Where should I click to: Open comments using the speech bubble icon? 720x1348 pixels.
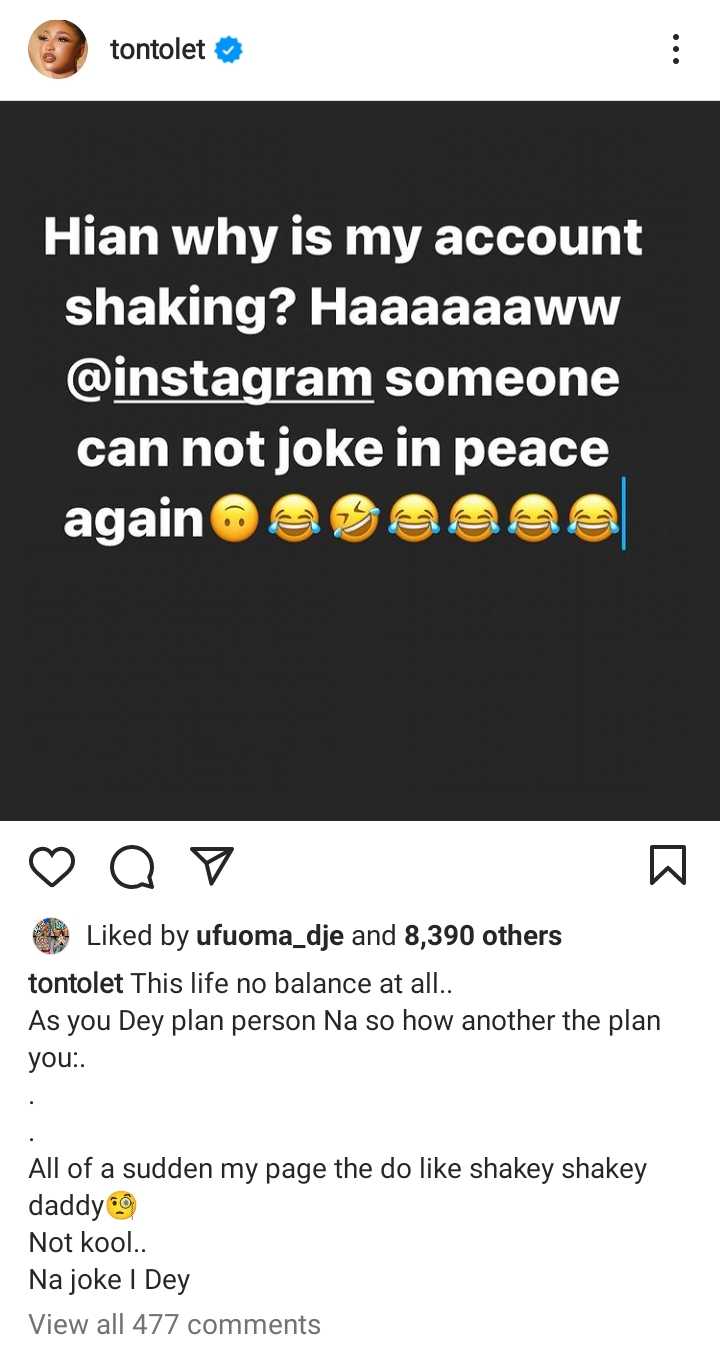[x=132, y=866]
